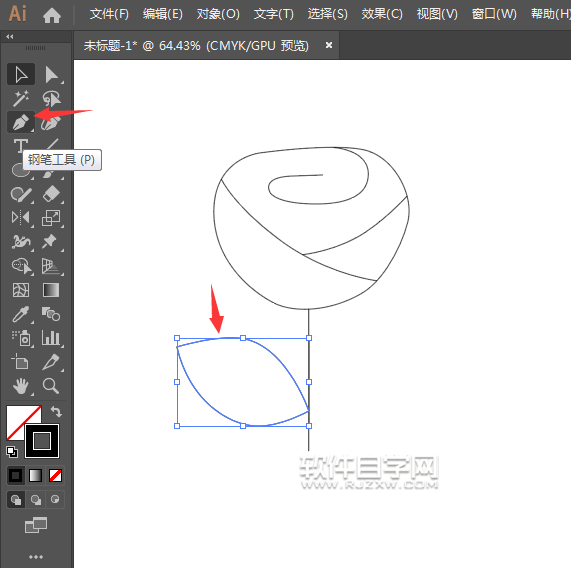Image resolution: width=571 pixels, height=568 pixels.
Task: Enable Draw Behind mode
Action: [x=35, y=500]
